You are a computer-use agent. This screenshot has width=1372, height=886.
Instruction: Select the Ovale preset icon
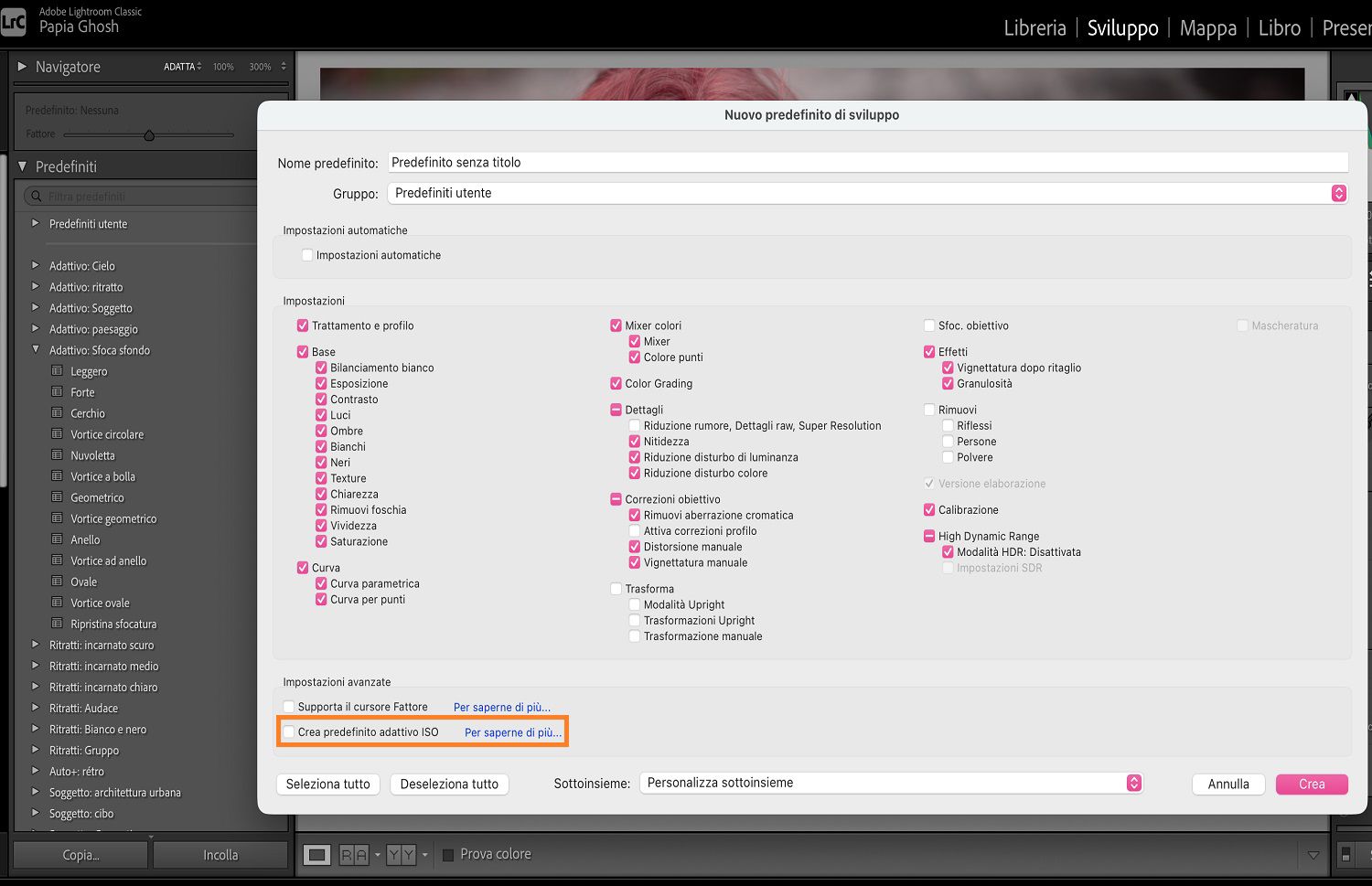pos(57,582)
